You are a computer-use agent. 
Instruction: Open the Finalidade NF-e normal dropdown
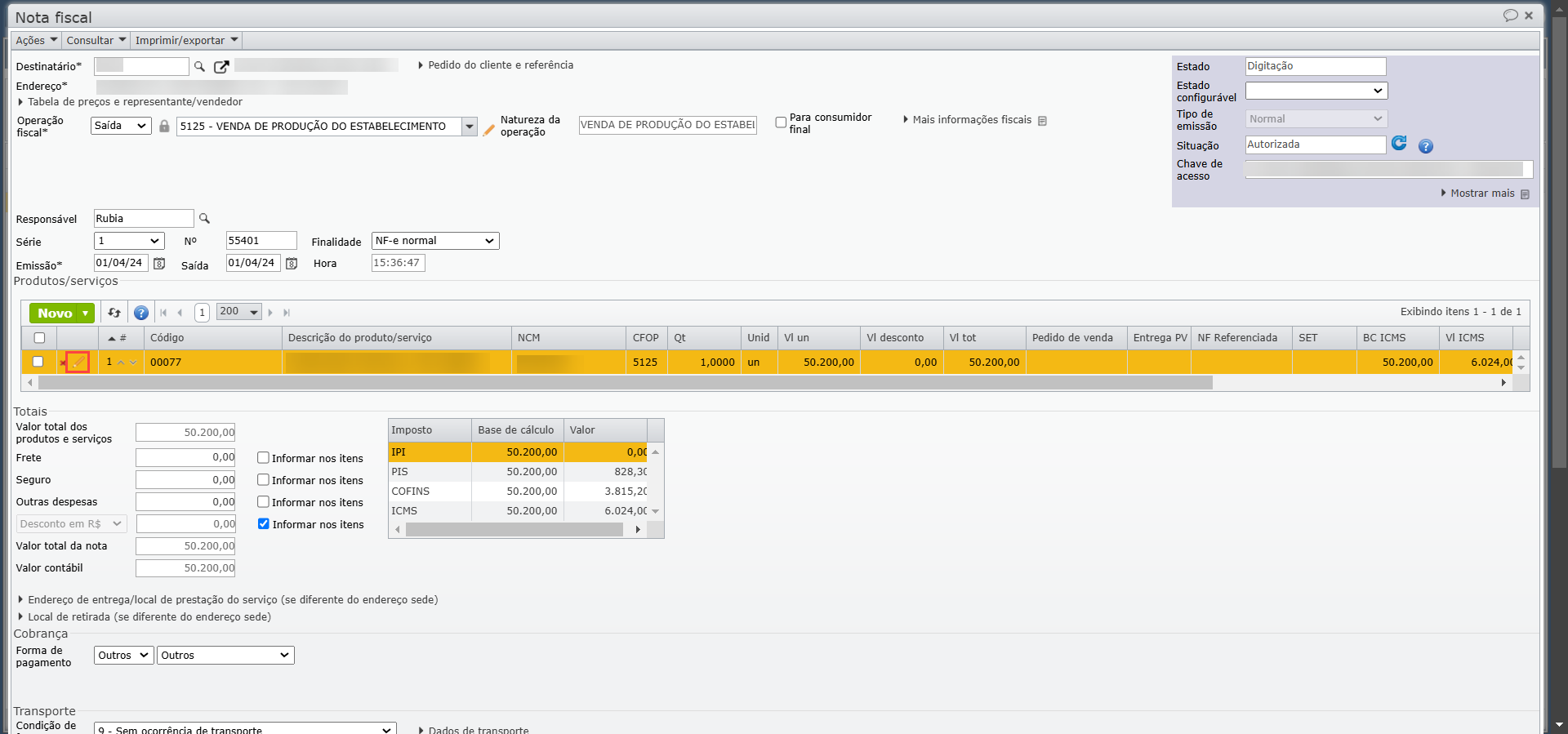point(434,241)
